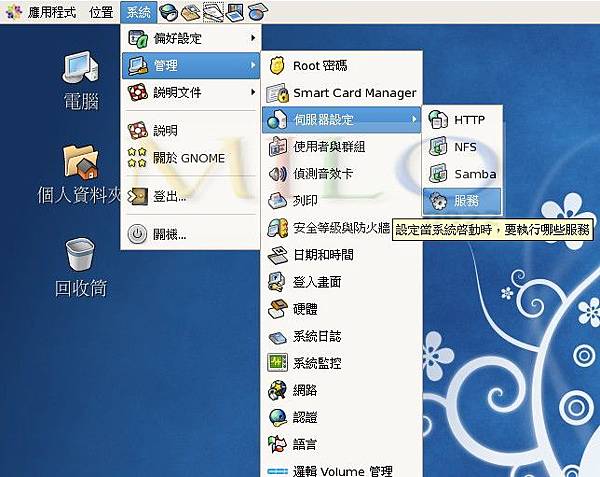Select the 管理 administration menu entry
The image size is (600, 477).
(191, 65)
